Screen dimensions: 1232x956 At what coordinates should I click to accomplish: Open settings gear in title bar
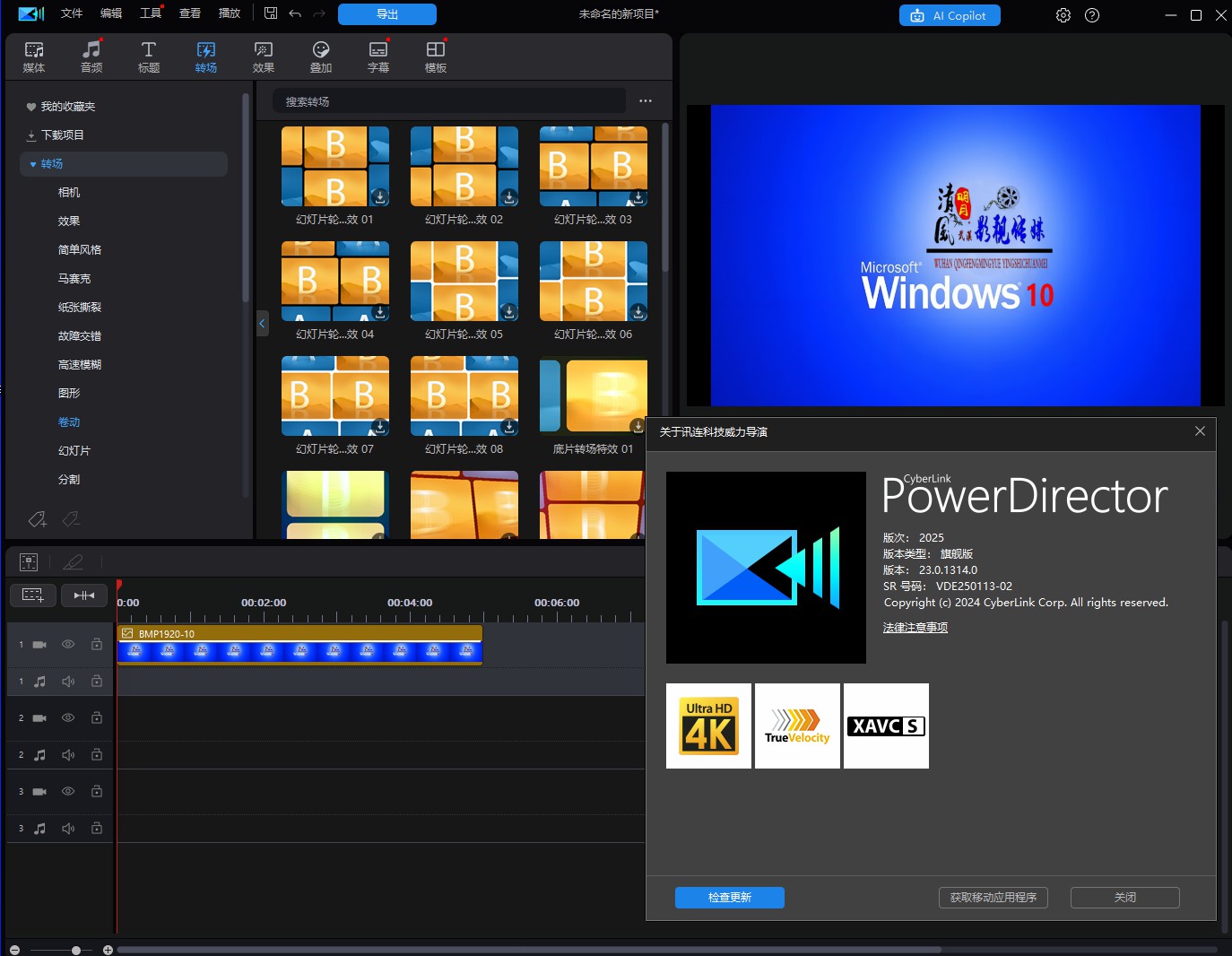[x=1063, y=15]
